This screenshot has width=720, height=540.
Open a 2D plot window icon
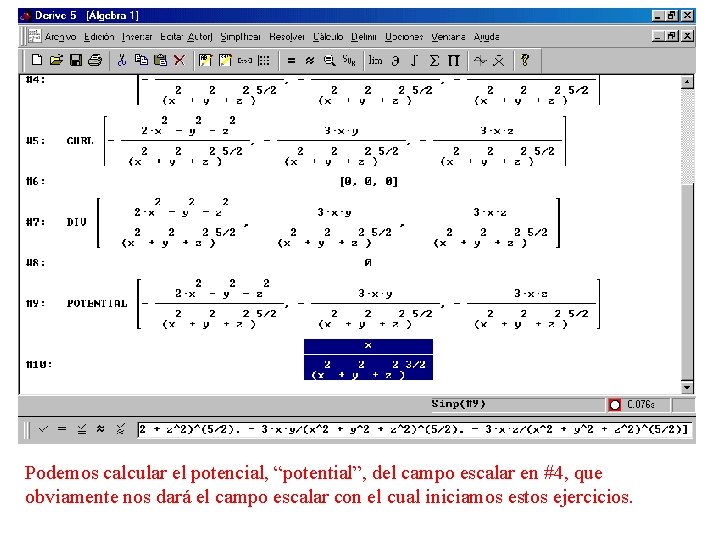tap(480, 60)
